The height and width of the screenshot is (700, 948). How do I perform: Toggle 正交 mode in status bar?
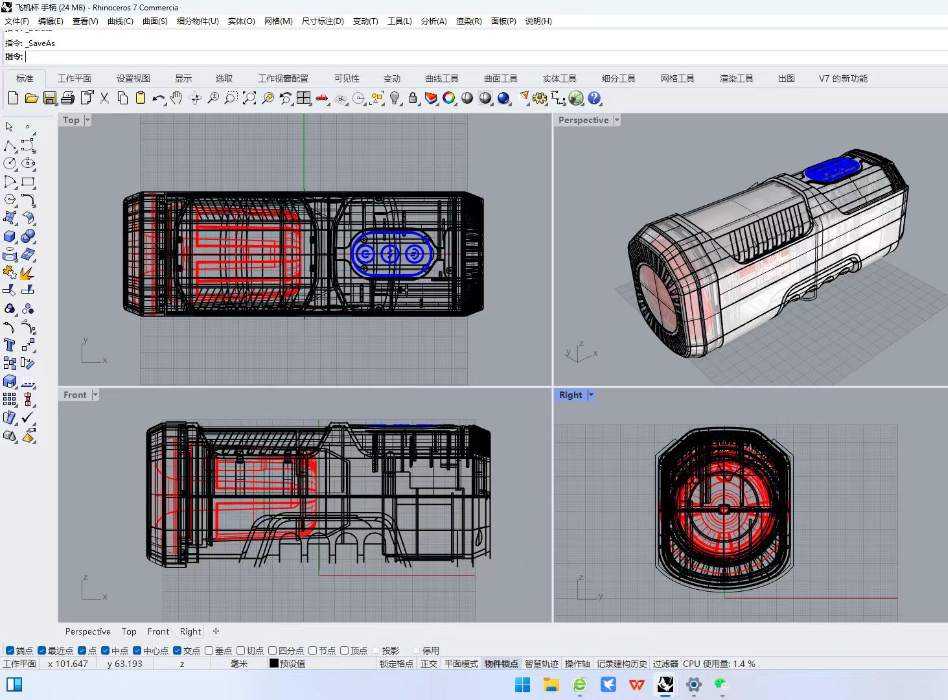click(428, 664)
